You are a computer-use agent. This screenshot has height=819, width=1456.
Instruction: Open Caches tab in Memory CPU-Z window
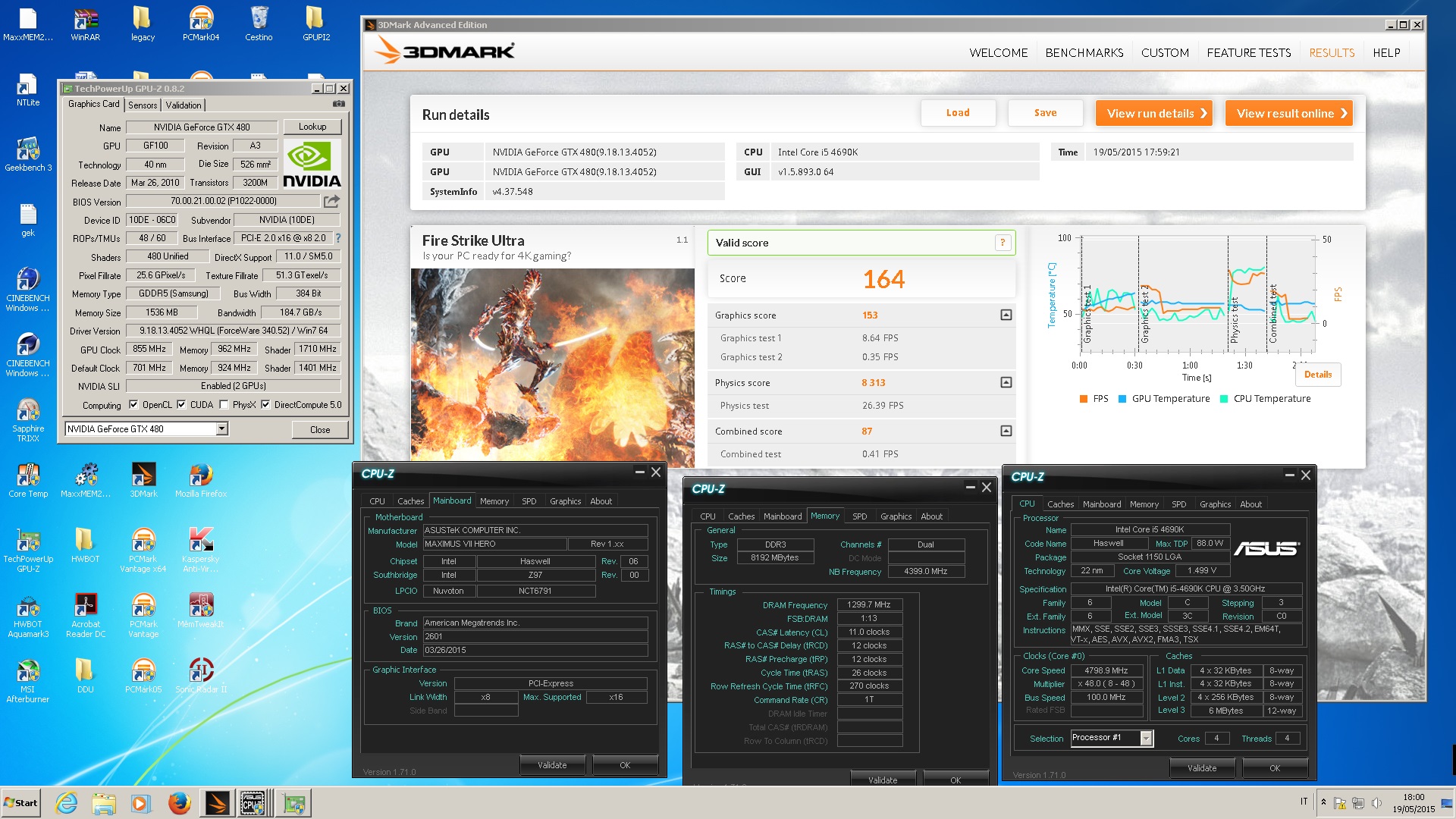741,516
